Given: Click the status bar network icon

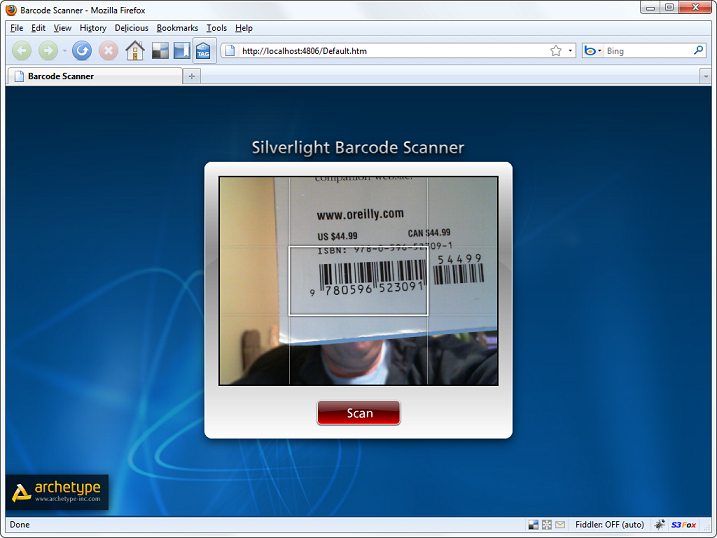Looking at the screenshot, I should 546,525.
